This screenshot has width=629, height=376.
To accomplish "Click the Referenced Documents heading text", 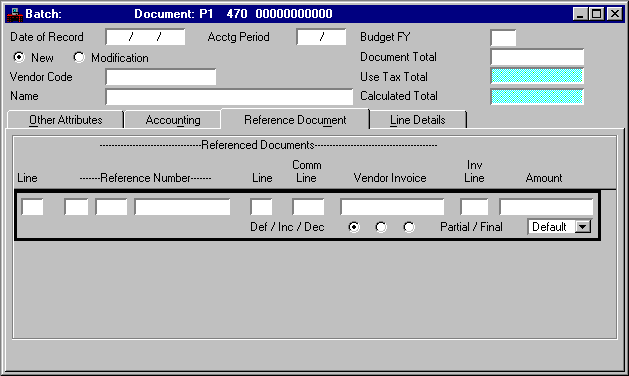I will [258, 145].
